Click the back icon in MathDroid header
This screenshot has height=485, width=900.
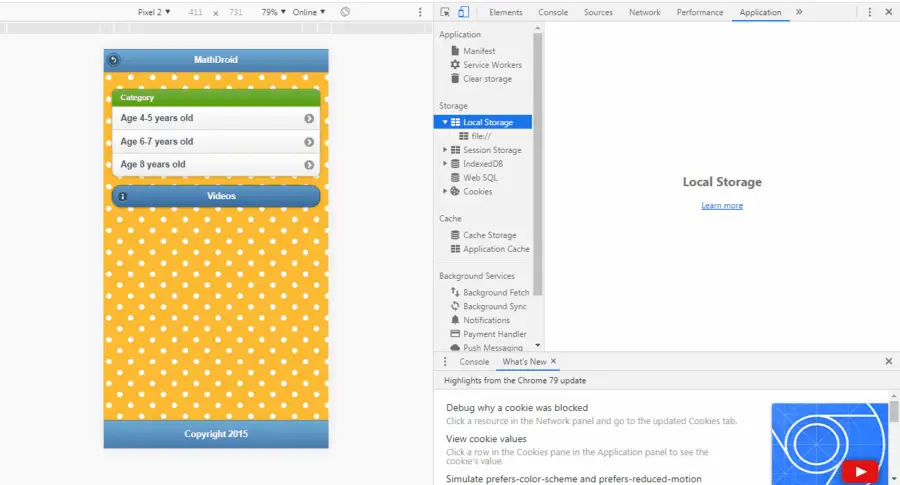pyautogui.click(x=114, y=60)
